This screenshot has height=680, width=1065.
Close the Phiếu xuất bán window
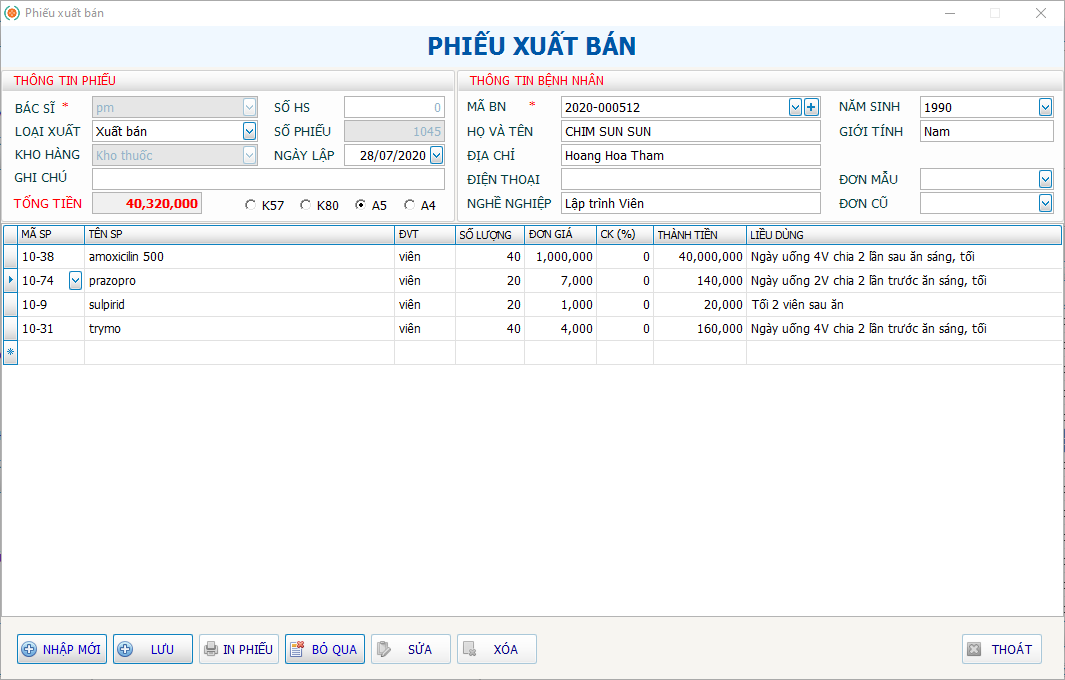click(x=1041, y=13)
